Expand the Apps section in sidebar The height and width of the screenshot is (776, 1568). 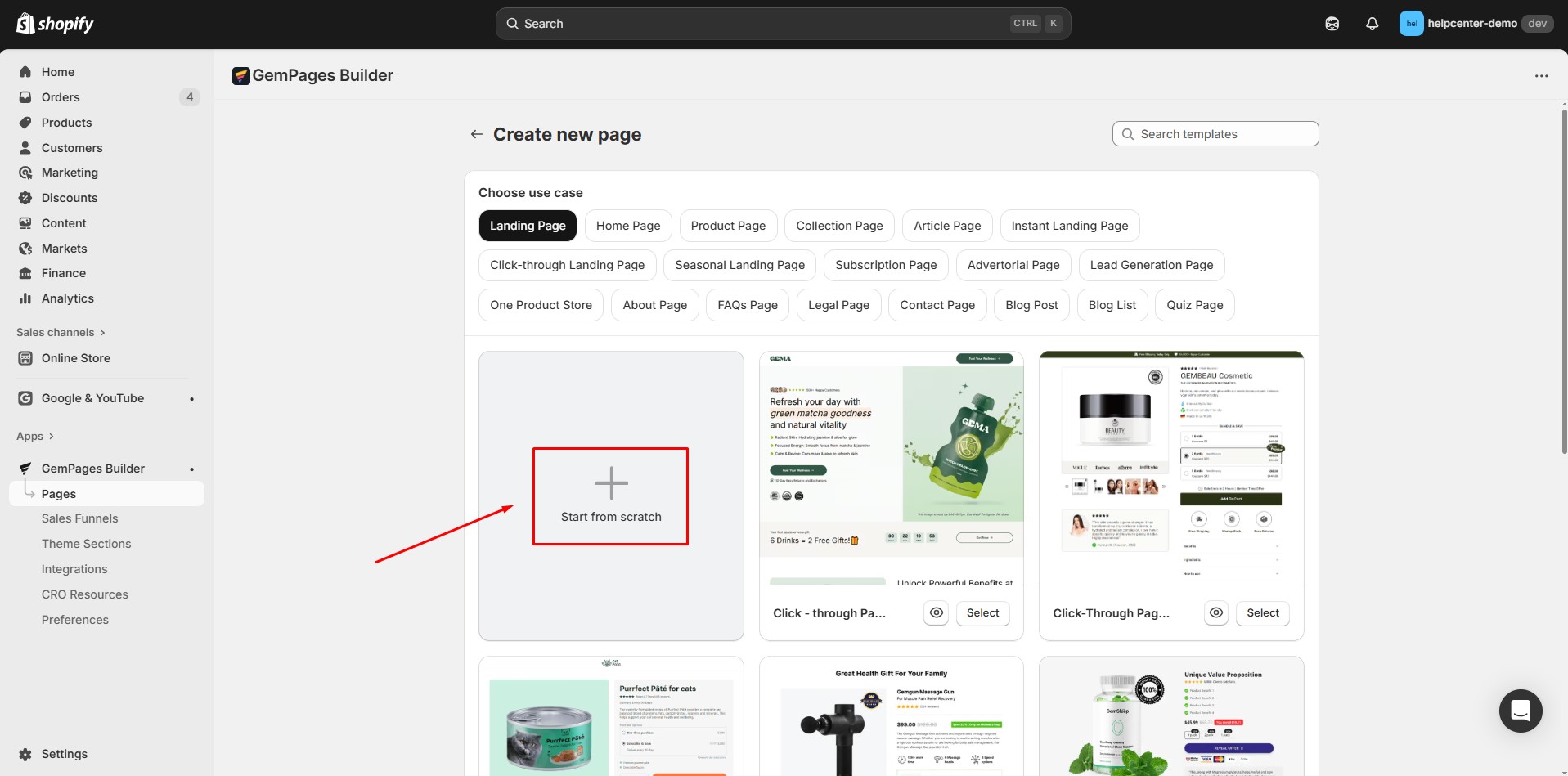point(35,436)
